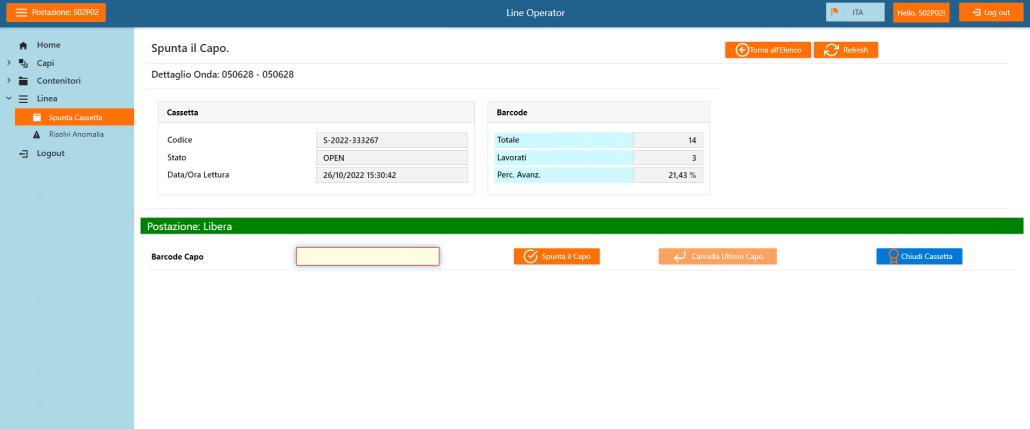
Task: Open Risolvi Anomalia submenu item
Action: [74, 134]
